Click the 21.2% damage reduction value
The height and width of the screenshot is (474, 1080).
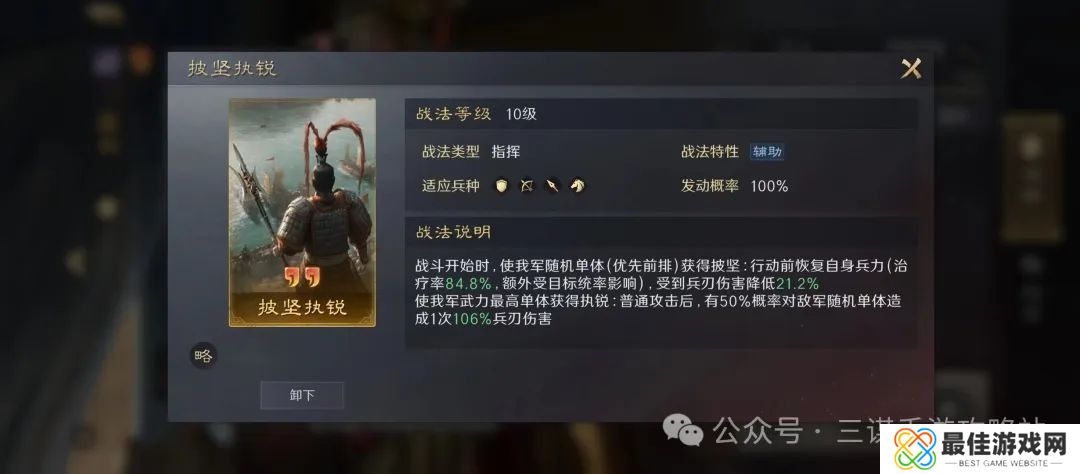798,283
